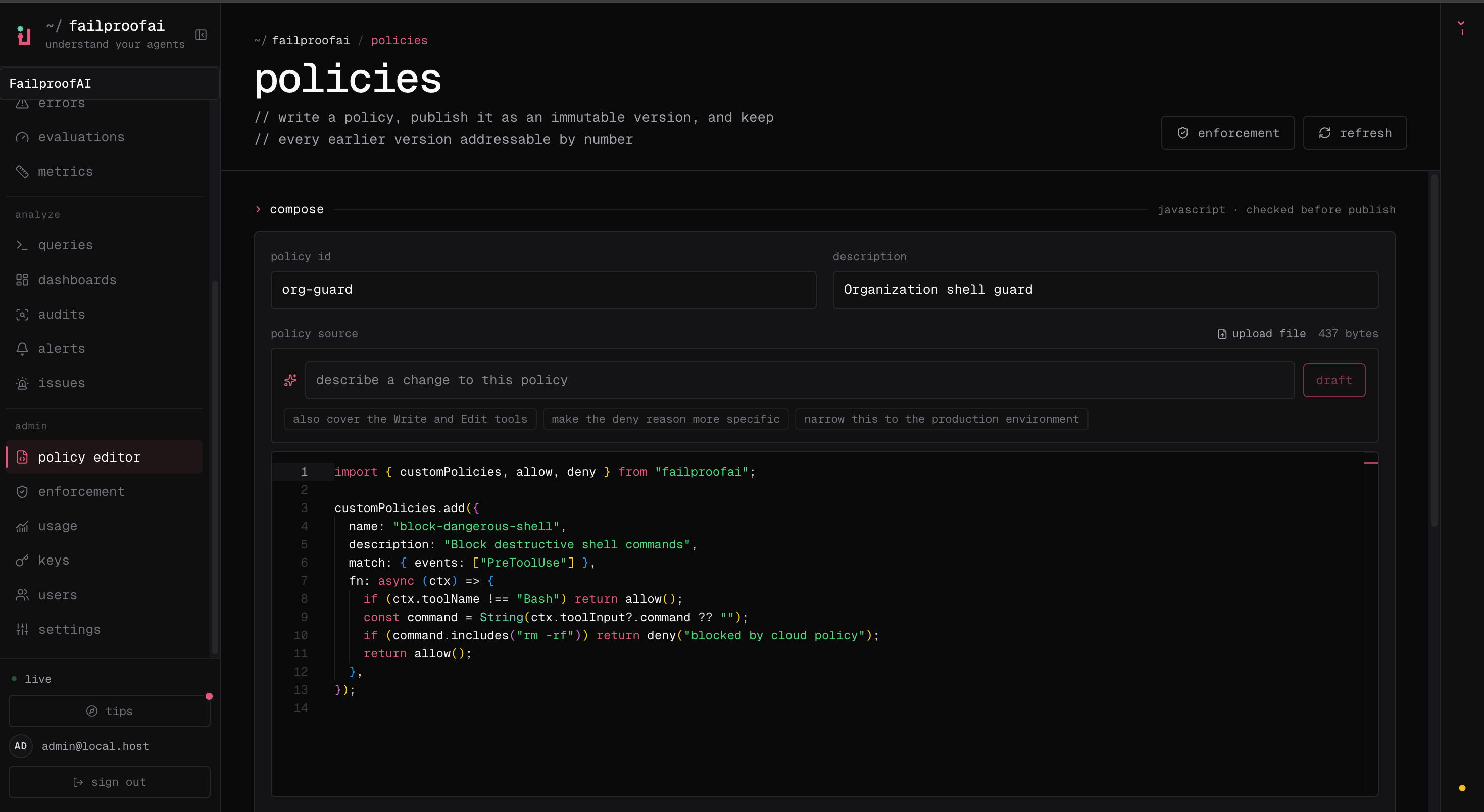Open enforcement in the sidebar

[x=104, y=492]
